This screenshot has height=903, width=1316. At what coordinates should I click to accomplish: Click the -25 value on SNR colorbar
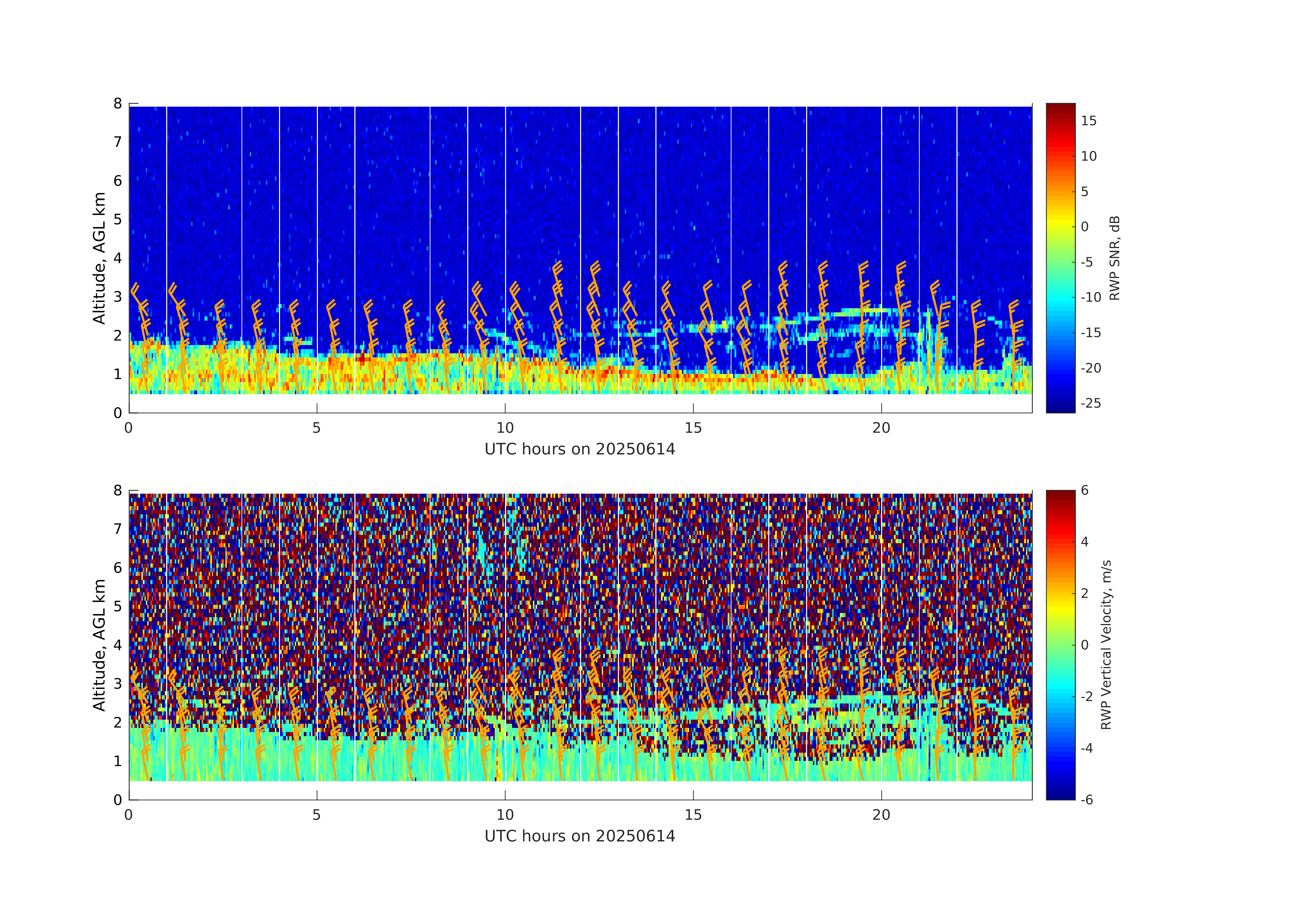[x=1091, y=403]
